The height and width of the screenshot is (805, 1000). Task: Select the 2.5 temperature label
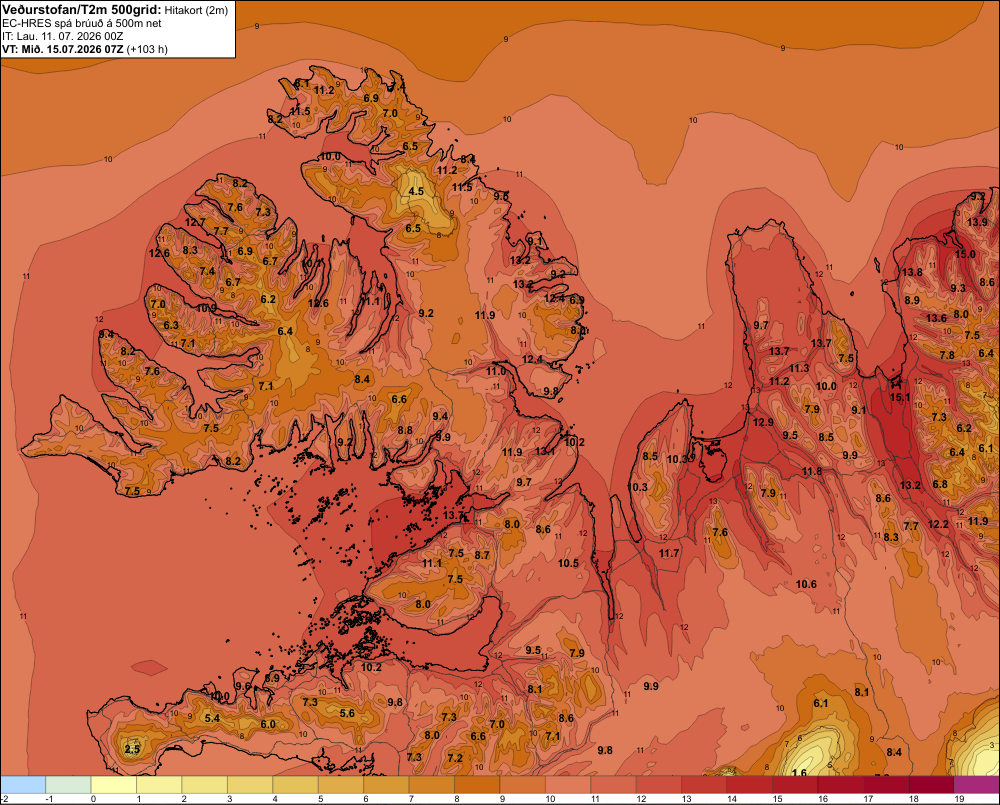tap(132, 749)
